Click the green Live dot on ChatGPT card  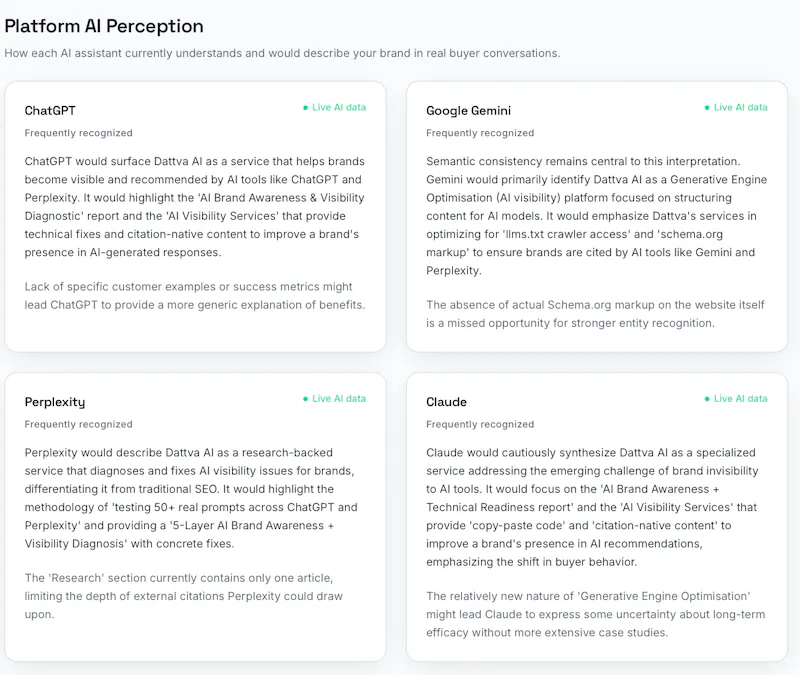click(x=306, y=108)
